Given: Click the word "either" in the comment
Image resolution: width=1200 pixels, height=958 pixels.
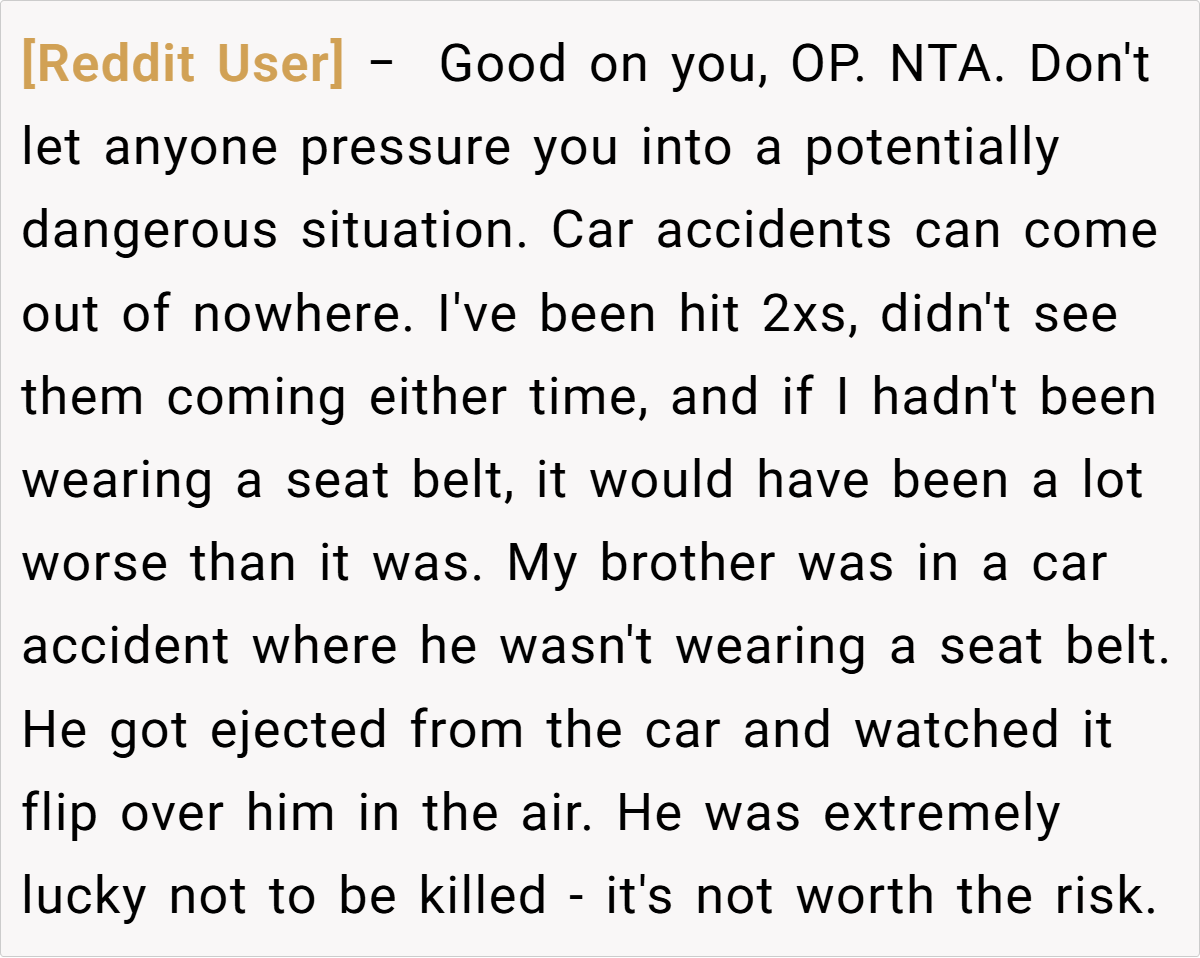Looking at the screenshot, I should [x=436, y=398].
